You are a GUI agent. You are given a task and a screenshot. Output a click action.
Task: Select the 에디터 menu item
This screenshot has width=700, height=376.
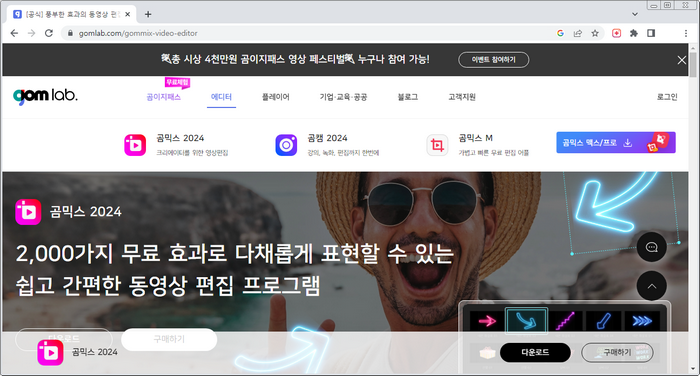tap(221, 97)
